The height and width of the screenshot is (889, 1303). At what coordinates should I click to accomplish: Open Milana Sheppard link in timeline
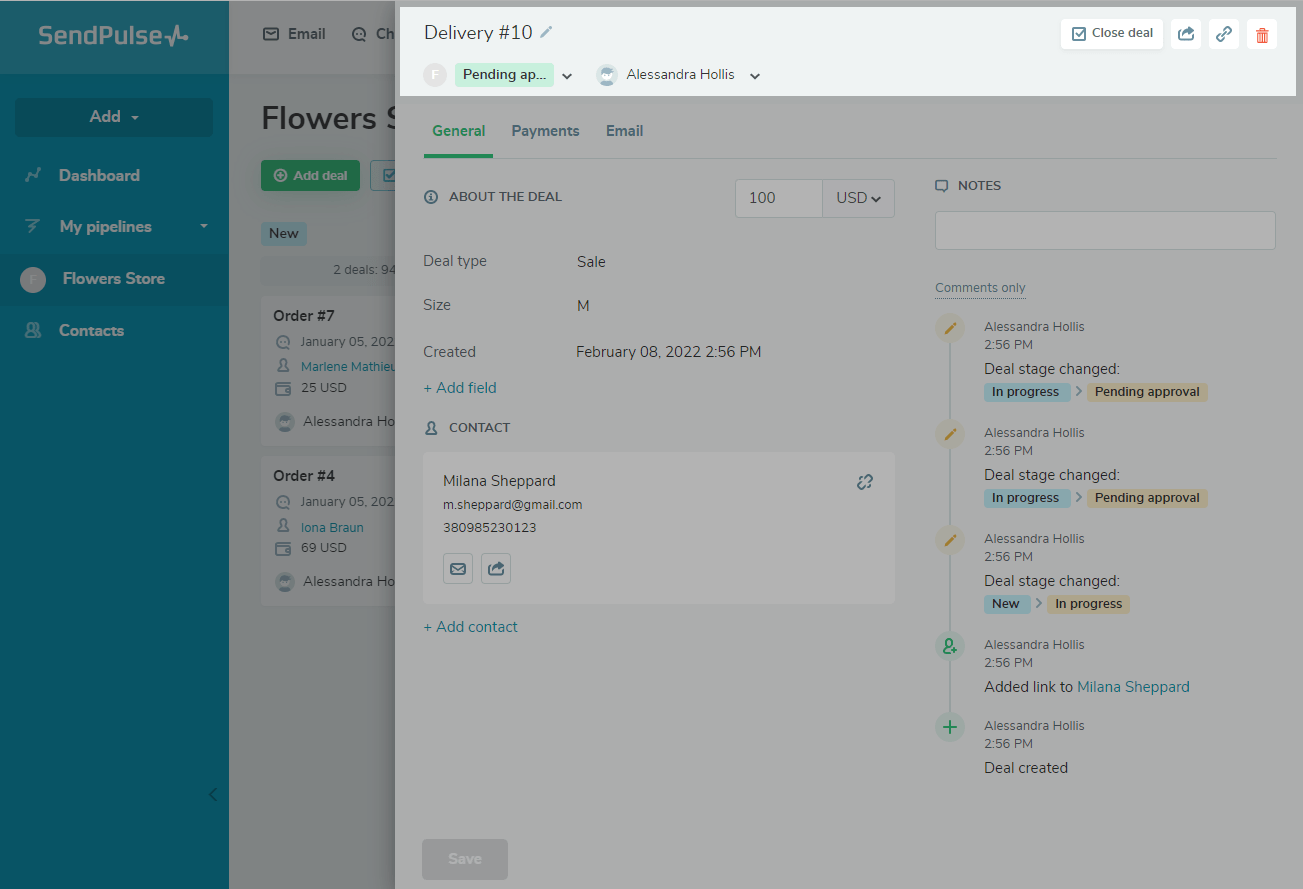click(1133, 687)
